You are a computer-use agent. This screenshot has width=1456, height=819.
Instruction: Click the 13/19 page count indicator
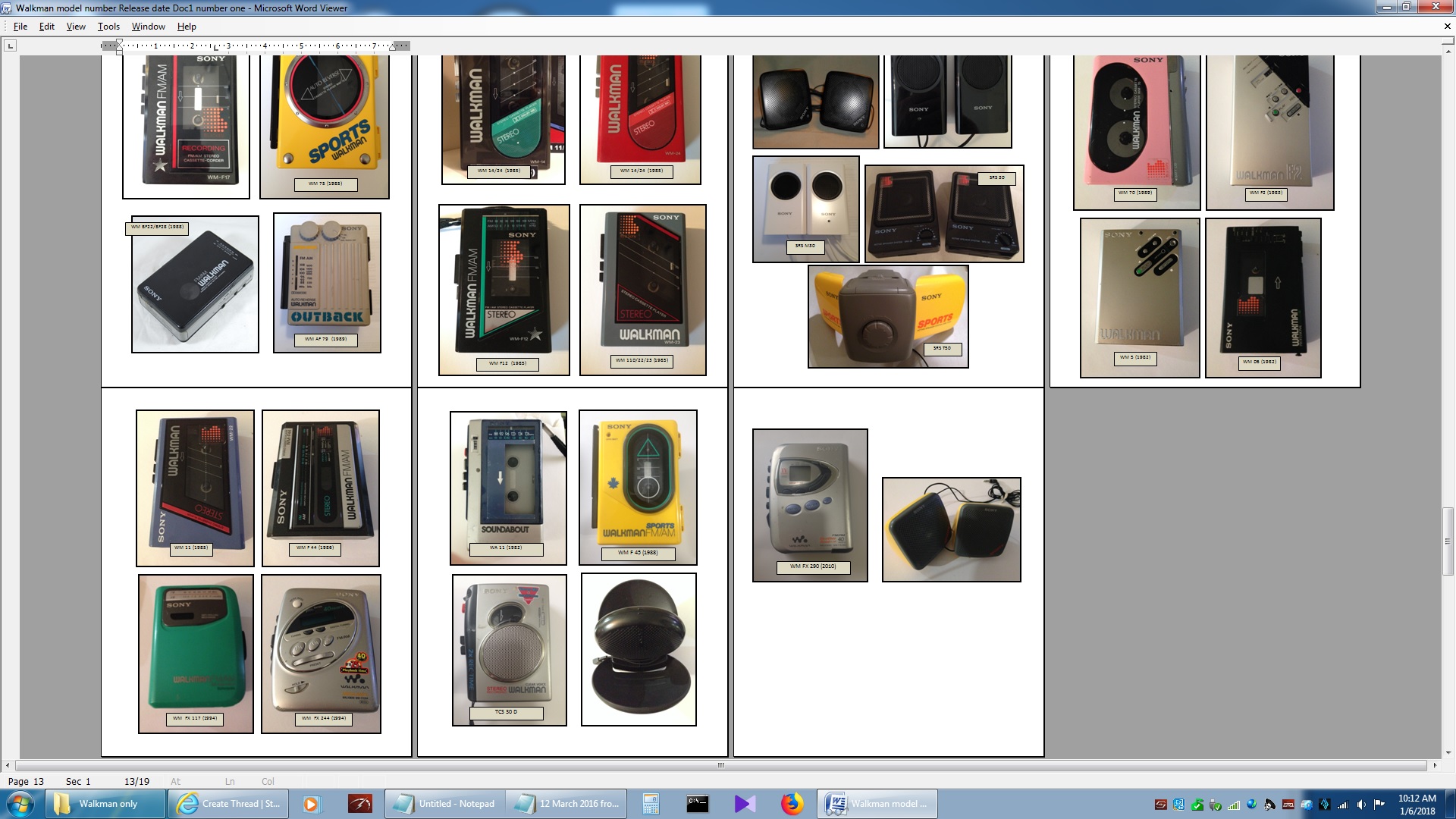coord(136,781)
